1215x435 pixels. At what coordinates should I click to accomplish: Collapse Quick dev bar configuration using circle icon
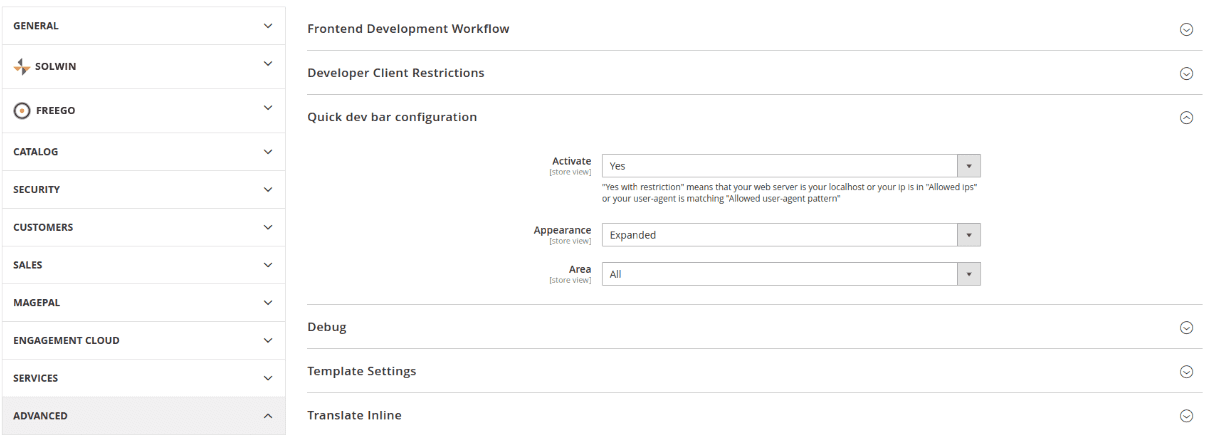pyautogui.click(x=1186, y=117)
